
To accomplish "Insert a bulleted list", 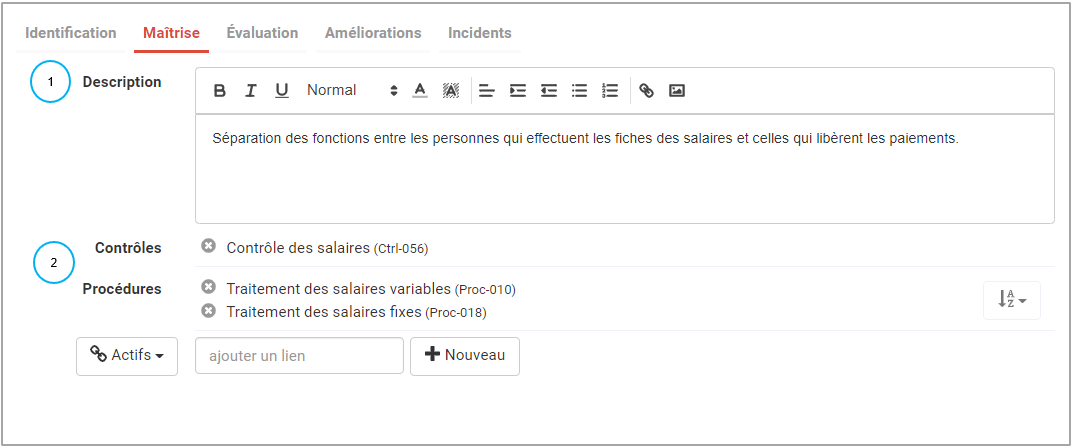I will 579,91.
